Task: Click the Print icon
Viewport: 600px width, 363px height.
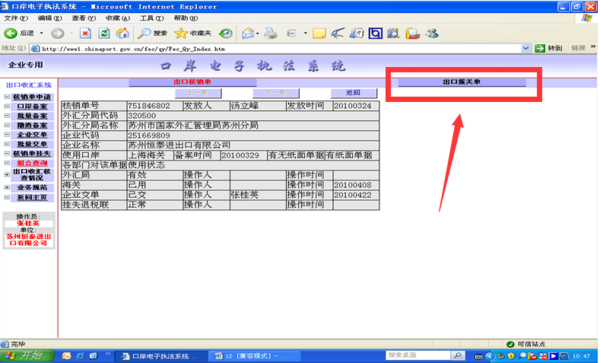Action: point(271,34)
